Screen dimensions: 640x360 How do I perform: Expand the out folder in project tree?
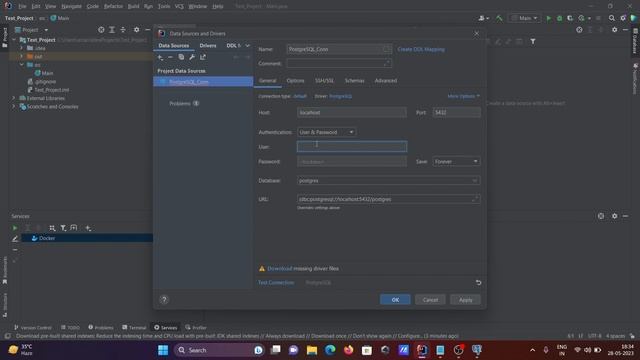click(x=22, y=56)
